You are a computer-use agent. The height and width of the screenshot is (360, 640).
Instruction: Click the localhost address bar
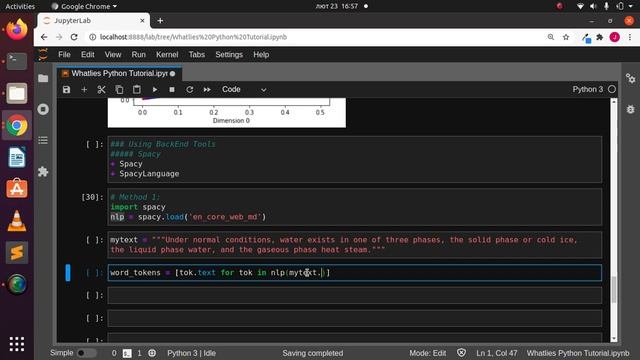[x=314, y=37]
